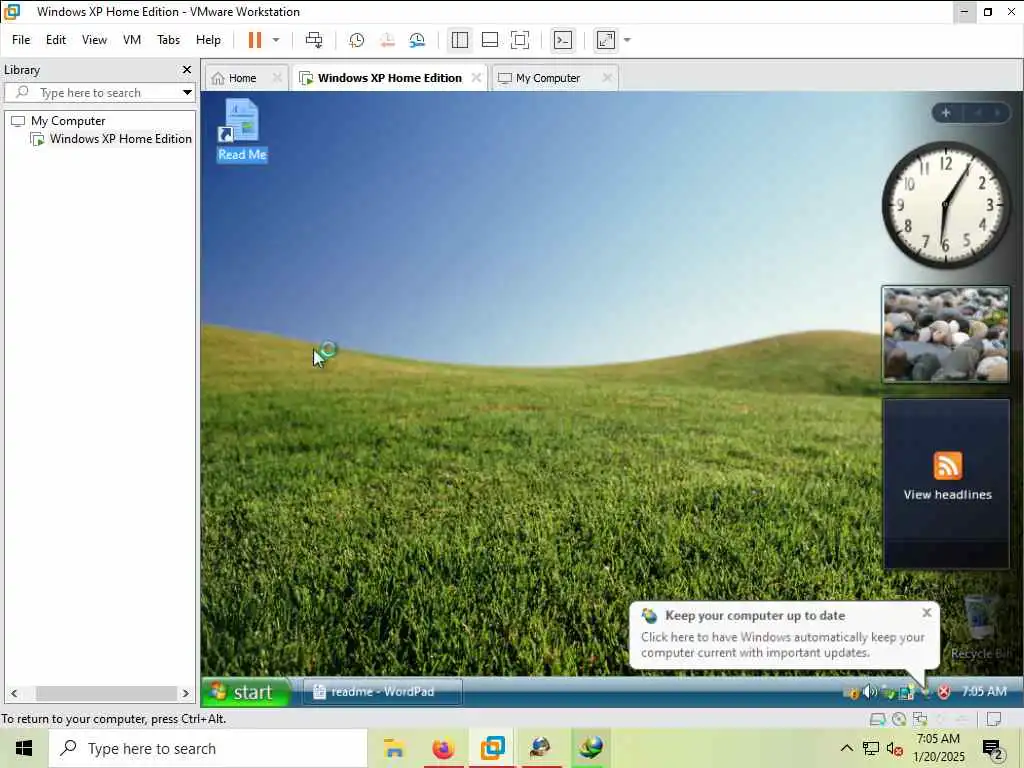The height and width of the screenshot is (768, 1024).
Task: Click the VMware status bar network adapter icon
Action: pos(920,719)
